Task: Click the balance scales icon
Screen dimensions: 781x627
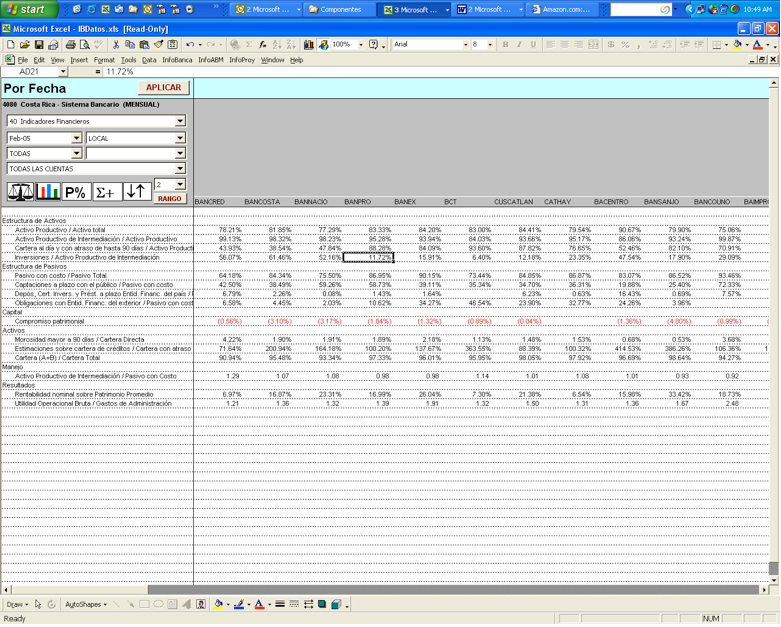Action: click(x=20, y=191)
